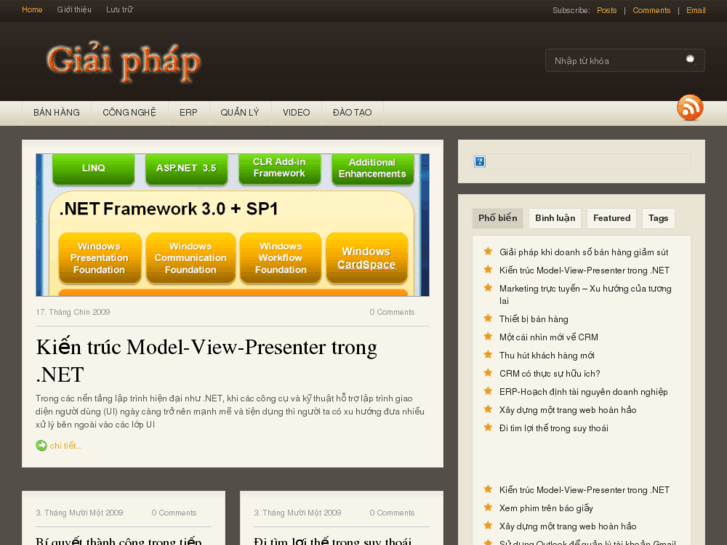Click the star beside 'Thiết bị bán hàng'
727x545 pixels.
[488, 318]
